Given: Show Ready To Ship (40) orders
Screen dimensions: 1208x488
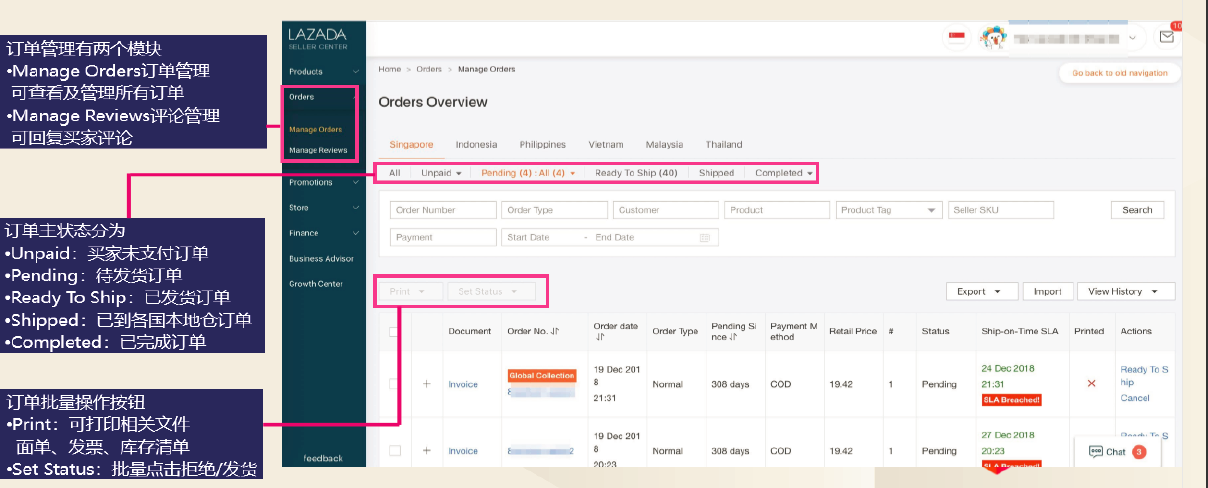Looking at the screenshot, I should click(636, 173).
